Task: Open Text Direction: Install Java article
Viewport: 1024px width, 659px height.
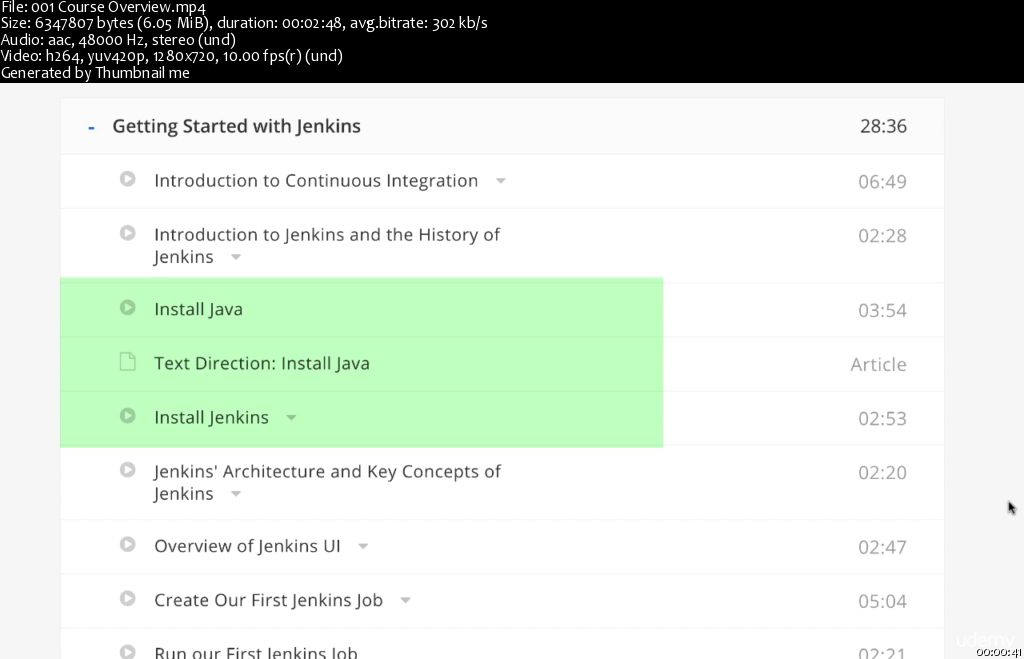Action: (262, 364)
